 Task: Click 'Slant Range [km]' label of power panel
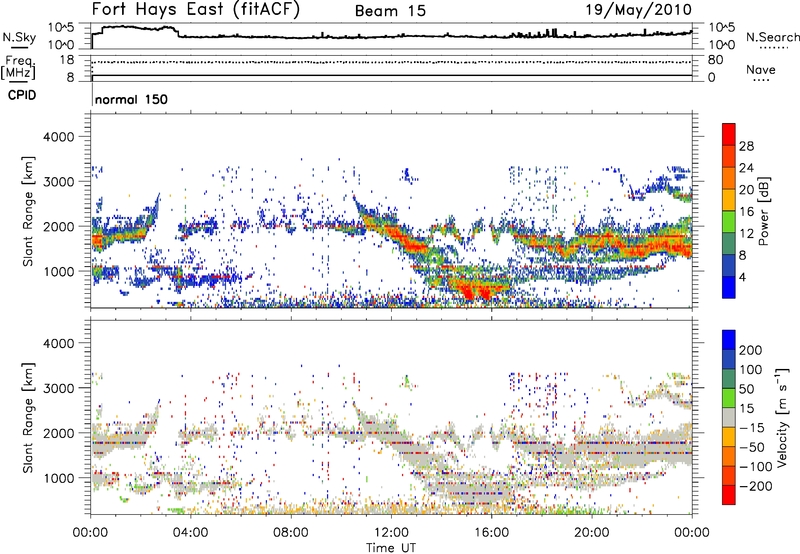[x=28, y=211]
